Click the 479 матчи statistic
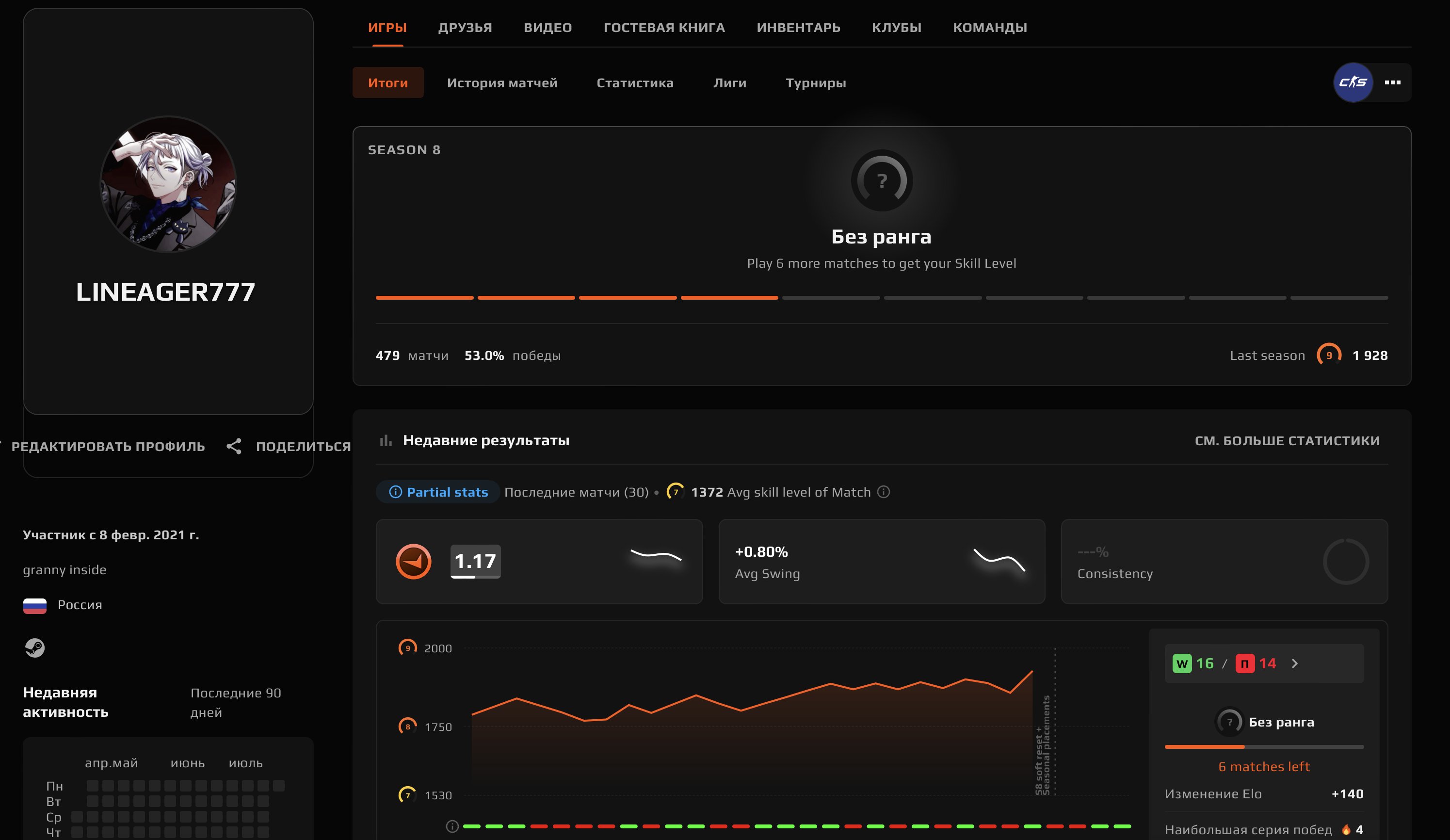Viewport: 1450px width, 840px height. click(x=412, y=355)
